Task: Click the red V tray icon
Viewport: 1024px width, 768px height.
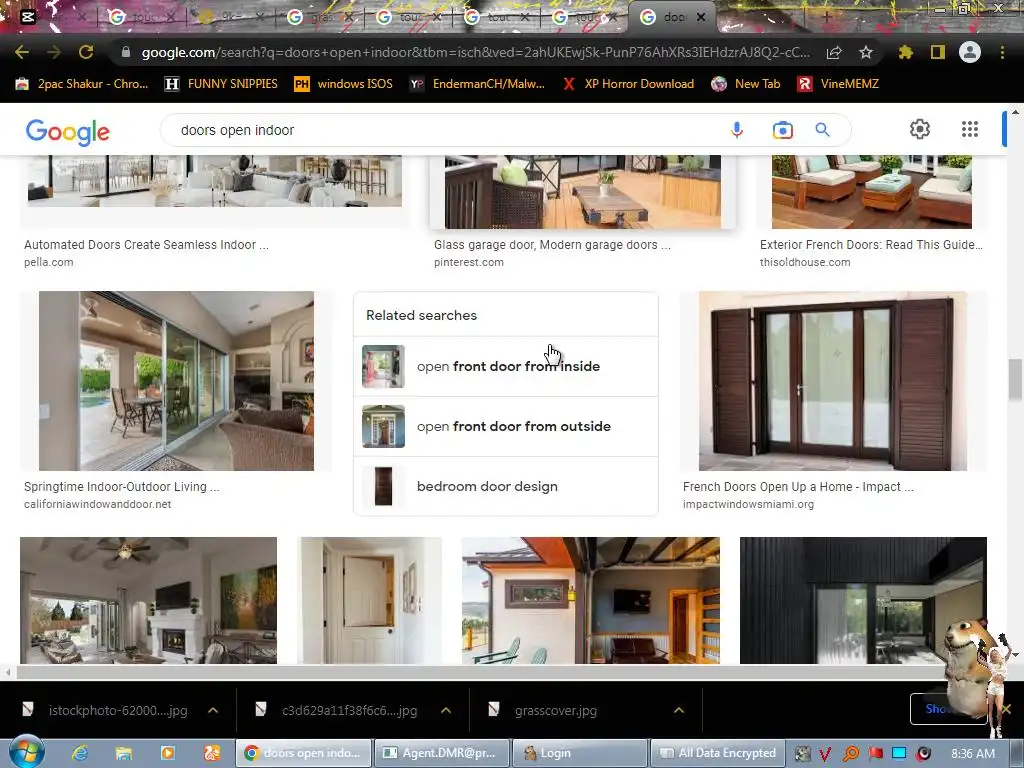Action: pos(825,754)
